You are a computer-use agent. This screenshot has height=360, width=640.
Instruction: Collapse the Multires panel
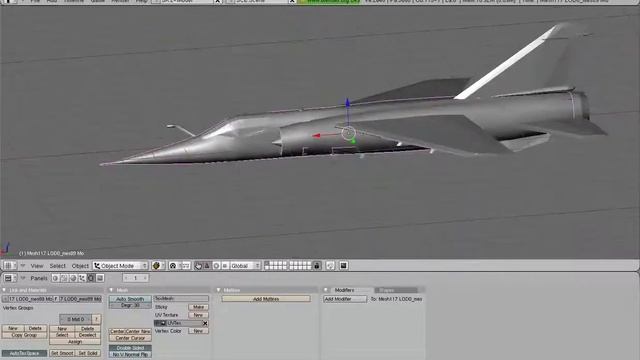219,290
